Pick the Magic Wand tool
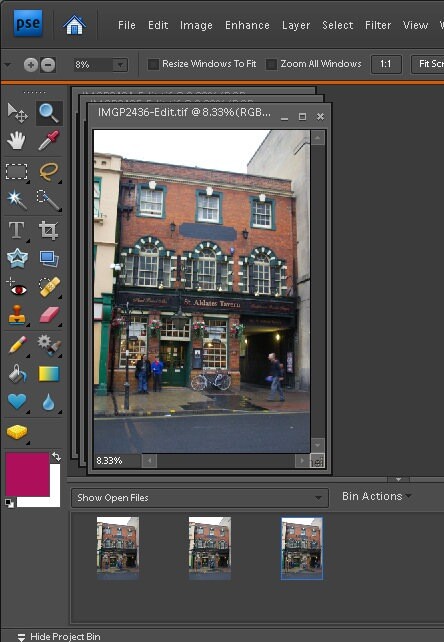This screenshot has height=642, width=444. click(x=17, y=200)
